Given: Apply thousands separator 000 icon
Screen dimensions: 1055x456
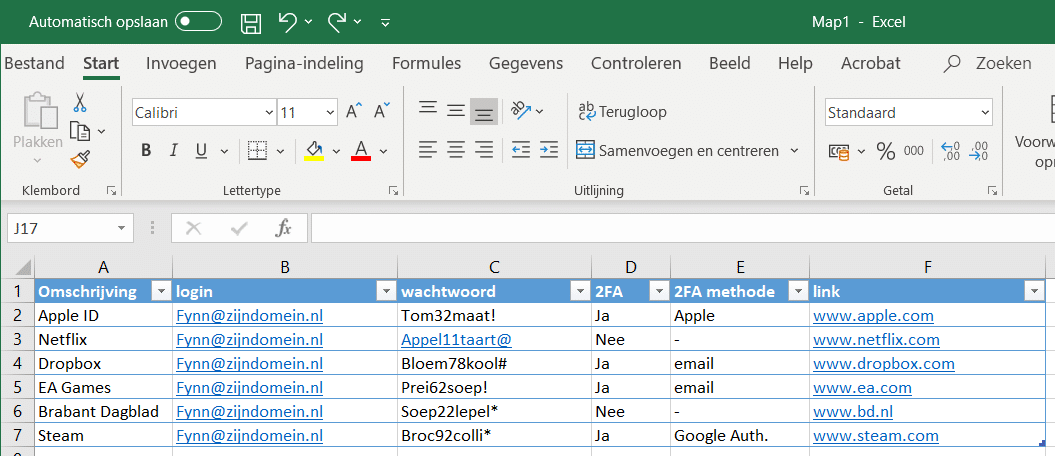Looking at the screenshot, I should click(914, 151).
